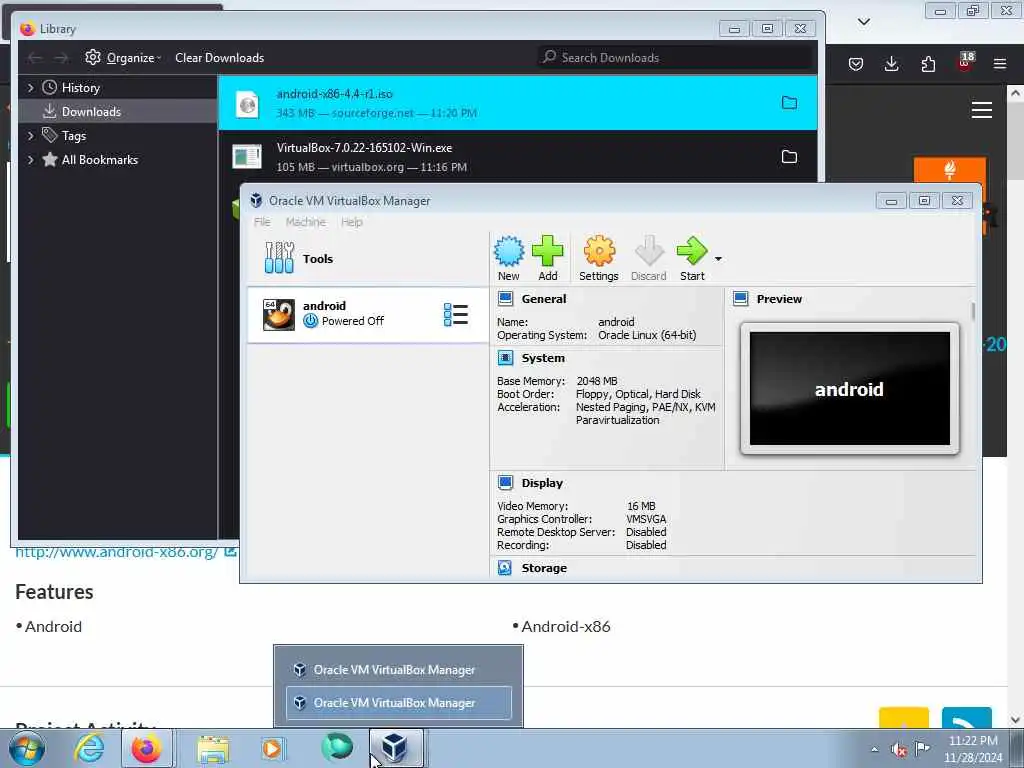The image size is (1024, 768).
Task: Click the VirtualBox taskbar icon
Action: tap(395, 748)
